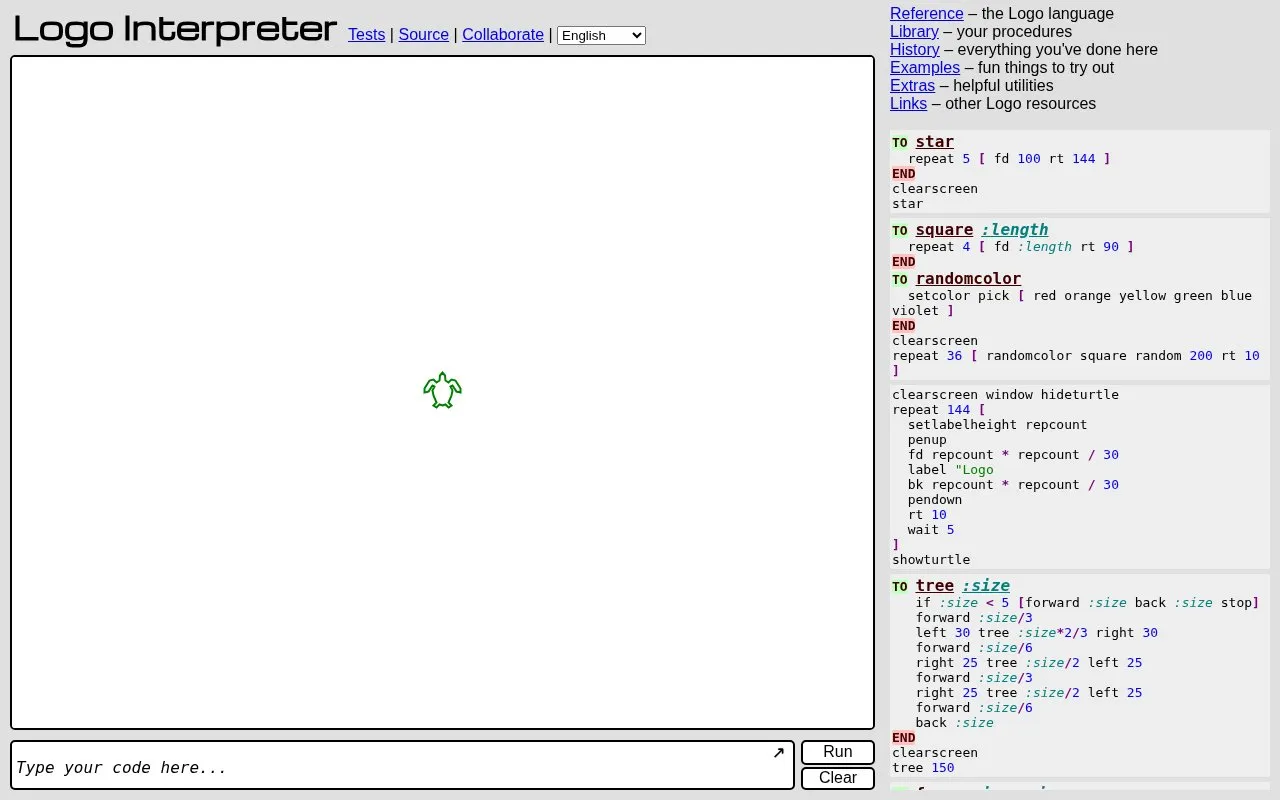Viewport: 1280px width, 800px height.
Task: Open the Links resources link
Action: click(x=908, y=104)
